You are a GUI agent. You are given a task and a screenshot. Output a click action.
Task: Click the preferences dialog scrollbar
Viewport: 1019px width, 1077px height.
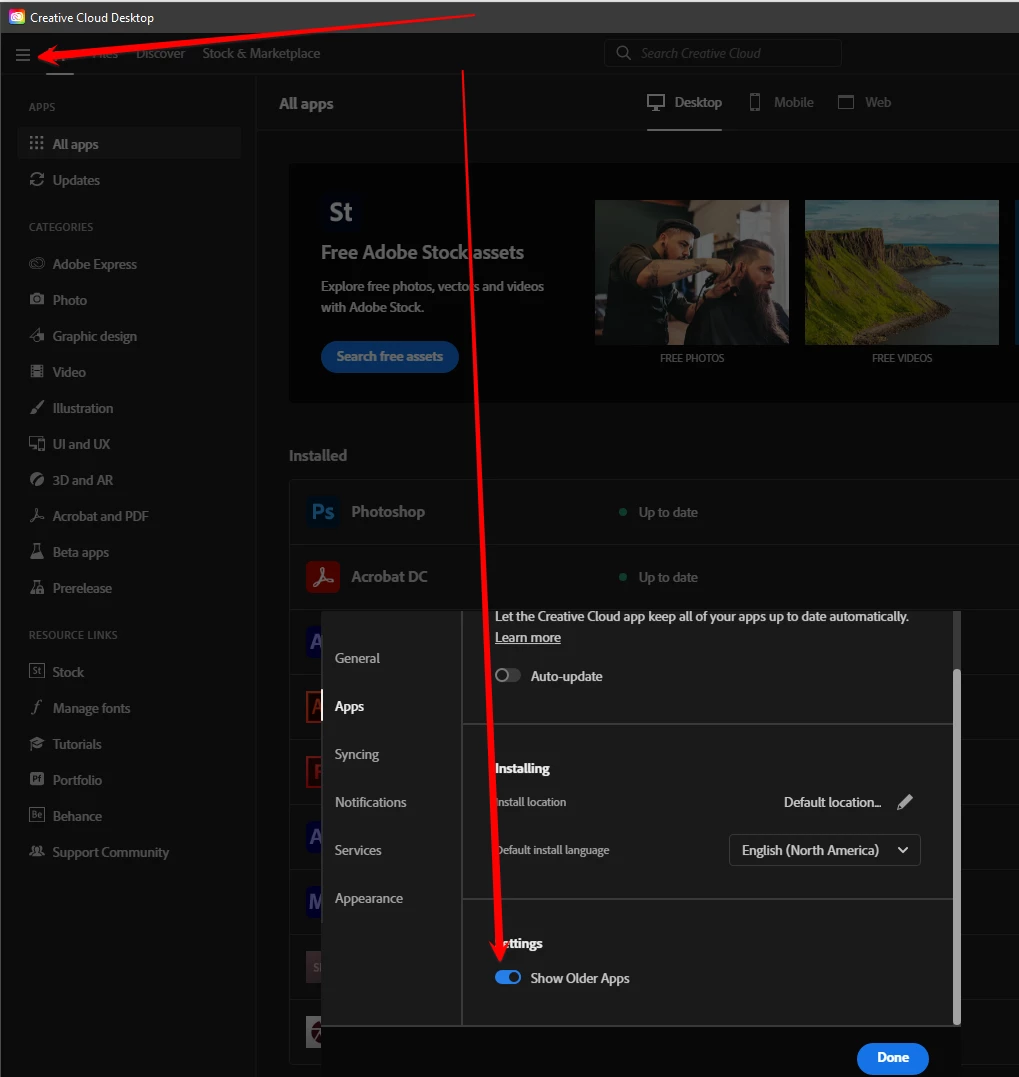point(957,846)
